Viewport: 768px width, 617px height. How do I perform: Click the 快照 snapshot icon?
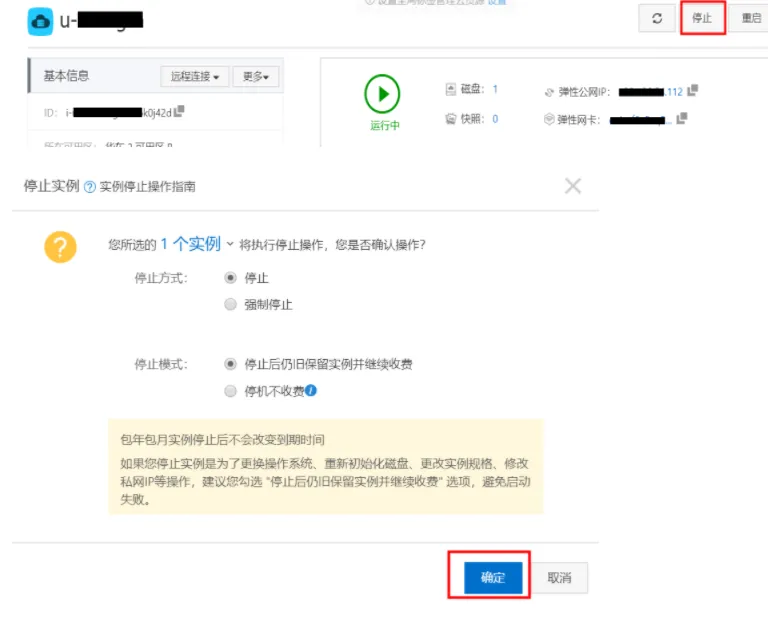click(x=451, y=119)
